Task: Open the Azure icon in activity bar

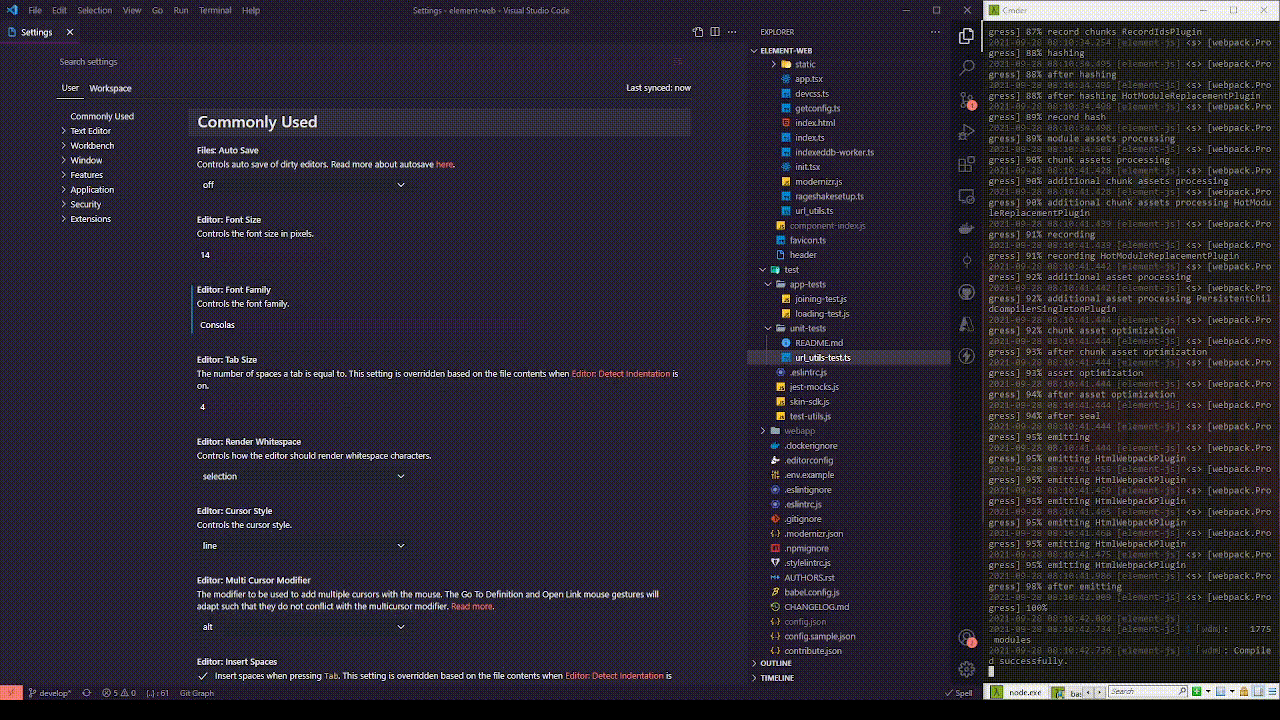Action: pos(966,324)
